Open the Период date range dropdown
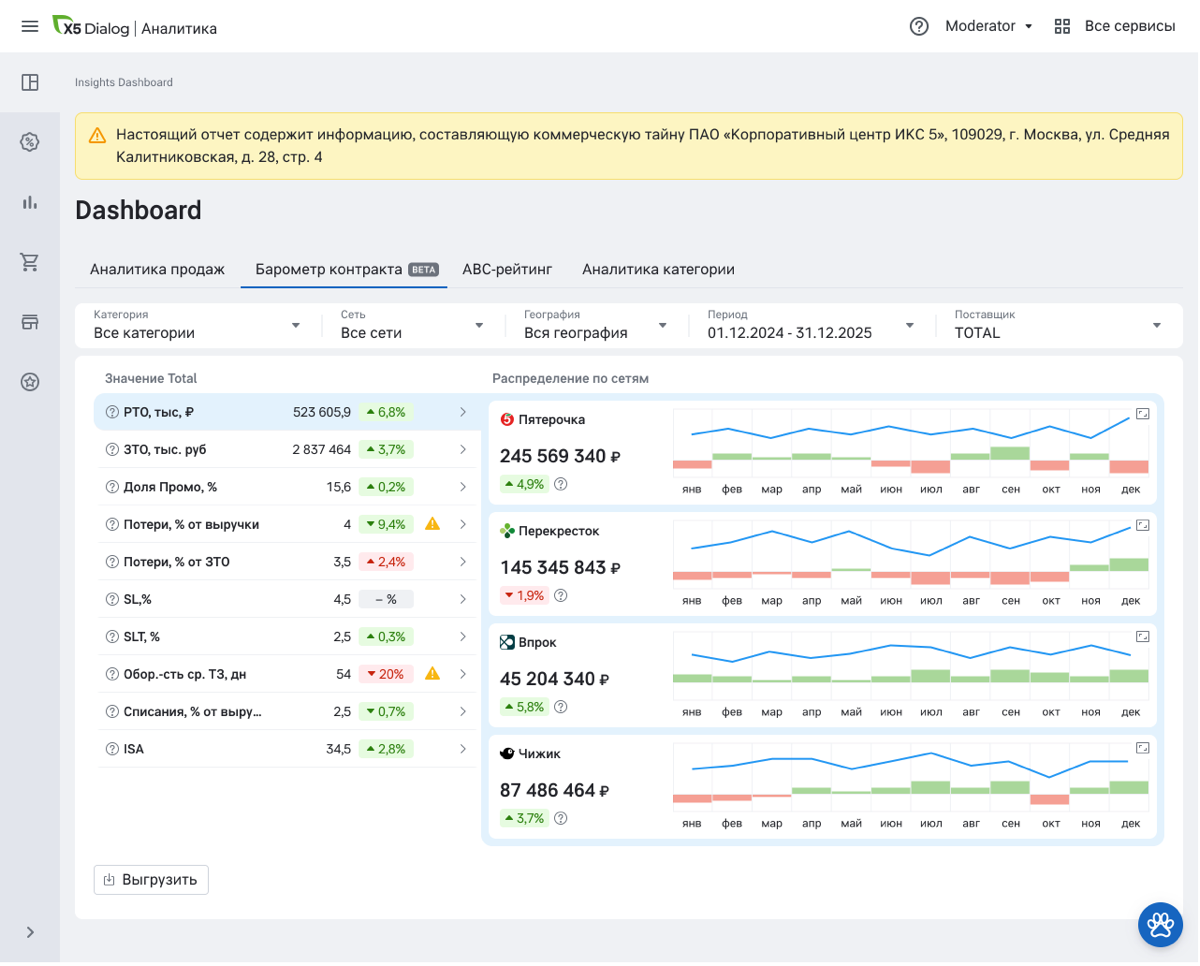Screen dimensions: 1200x966 pos(811,325)
